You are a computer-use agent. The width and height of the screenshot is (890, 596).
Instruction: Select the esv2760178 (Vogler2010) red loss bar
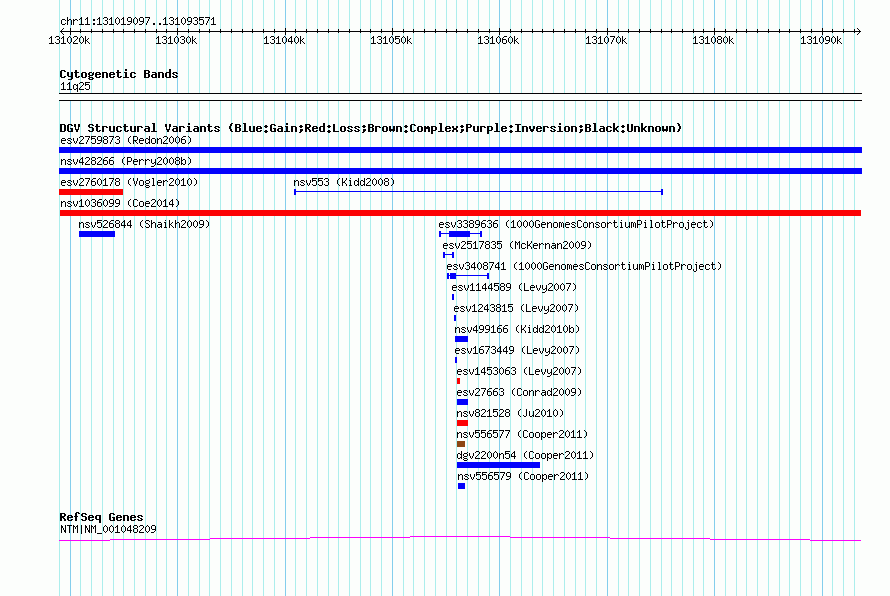pos(91,192)
